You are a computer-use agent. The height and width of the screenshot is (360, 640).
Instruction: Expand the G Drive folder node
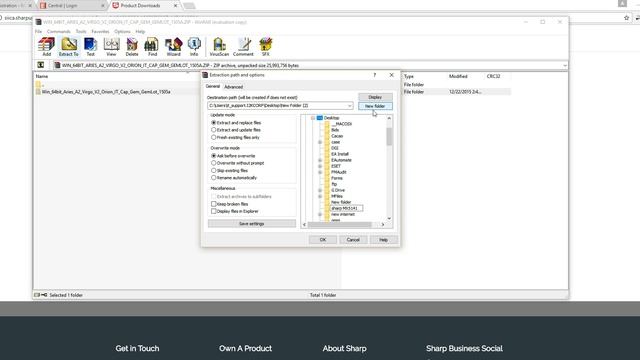[x=320, y=190]
